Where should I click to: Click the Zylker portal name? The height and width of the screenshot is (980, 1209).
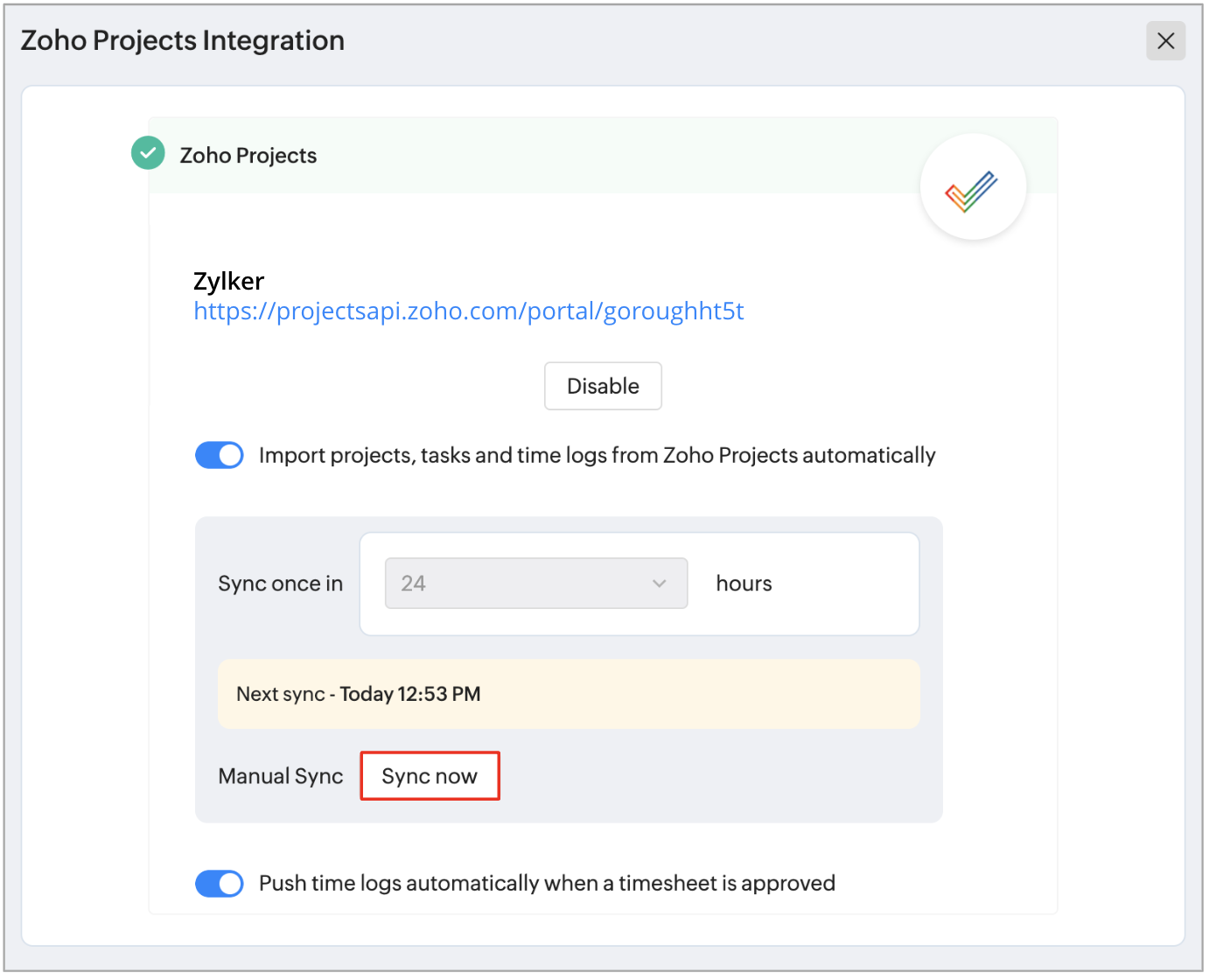click(228, 281)
